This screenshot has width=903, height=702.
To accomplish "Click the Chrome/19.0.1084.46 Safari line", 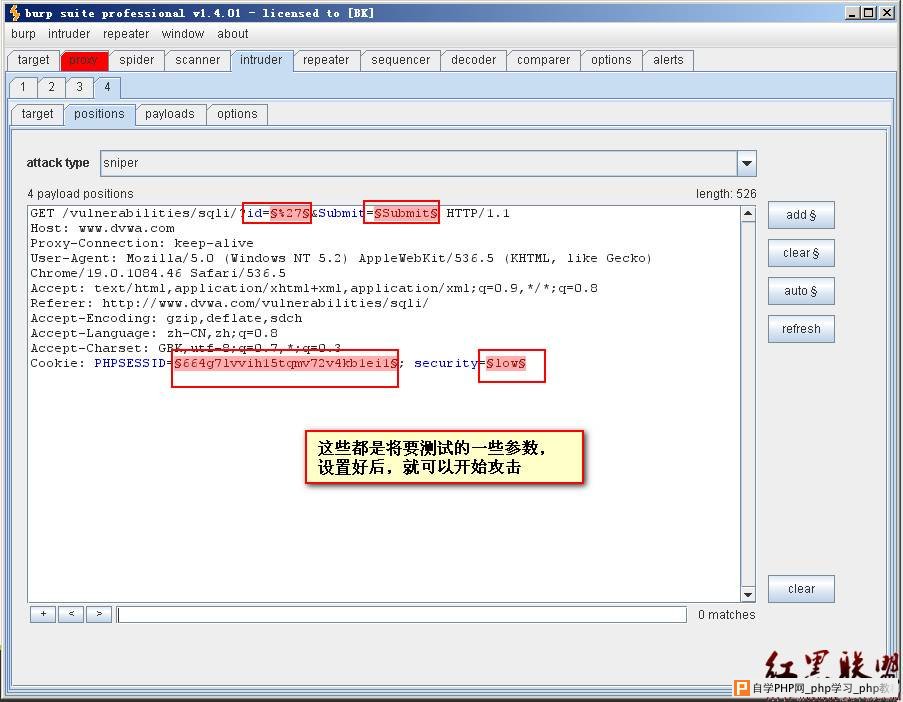I will pyautogui.click(x=158, y=274).
